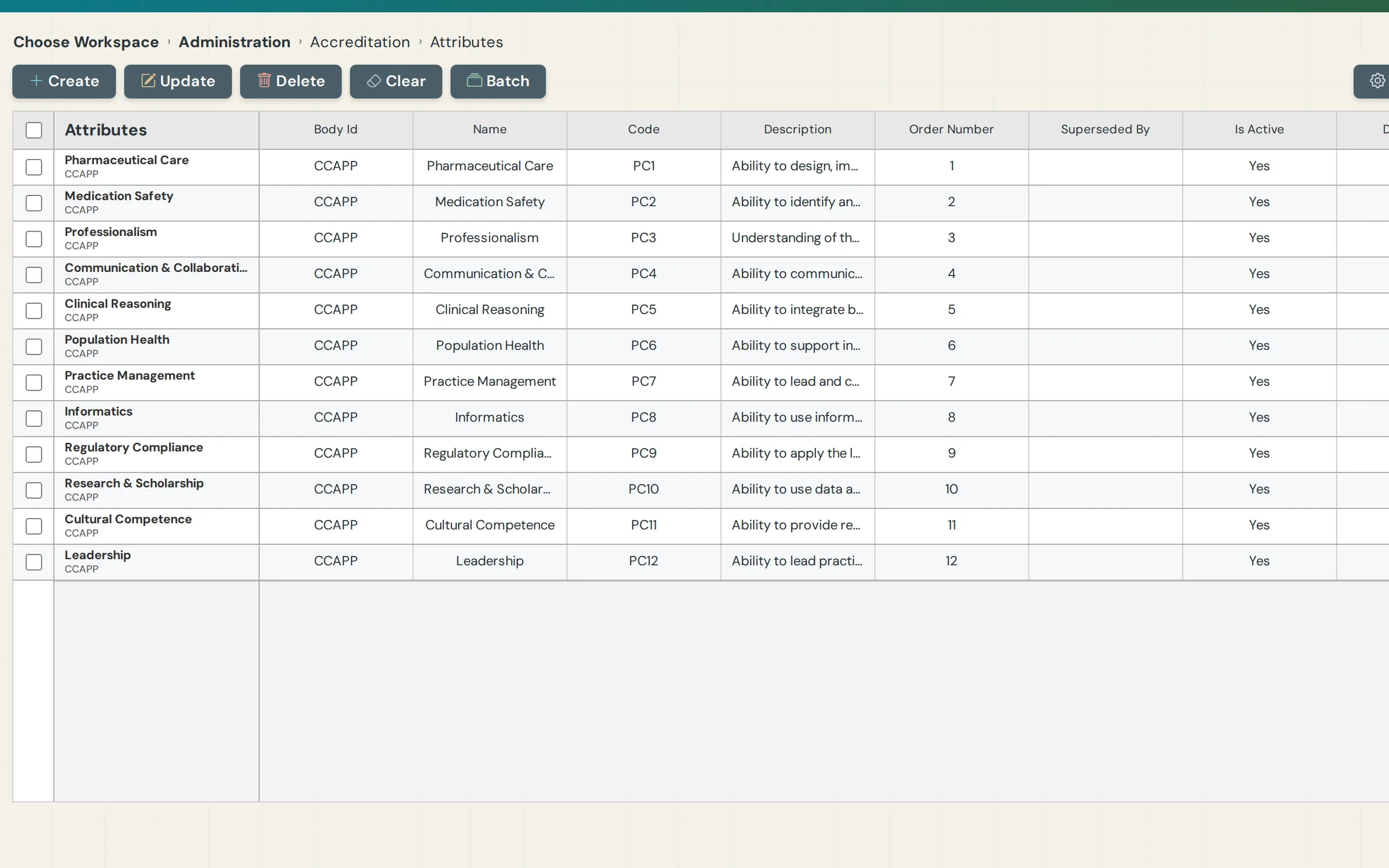Open the Accreditation breadcrumb

click(x=360, y=42)
